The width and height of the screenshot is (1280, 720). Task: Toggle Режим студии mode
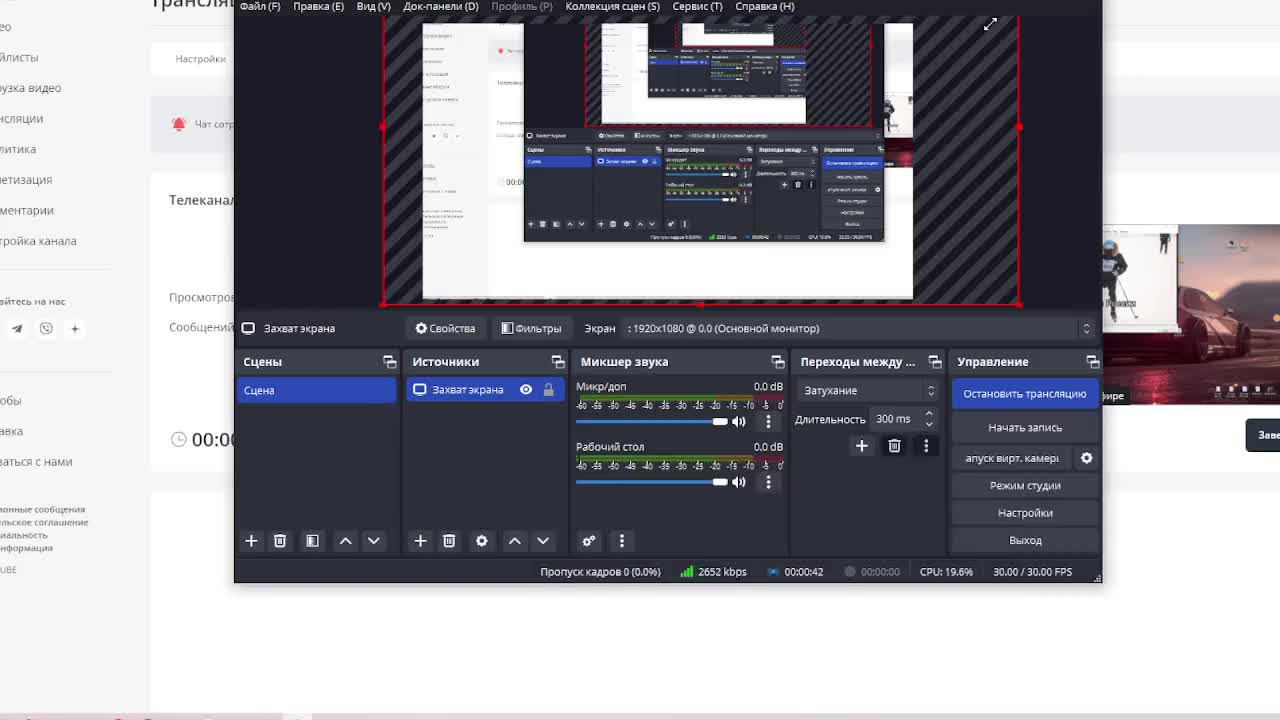click(1025, 485)
